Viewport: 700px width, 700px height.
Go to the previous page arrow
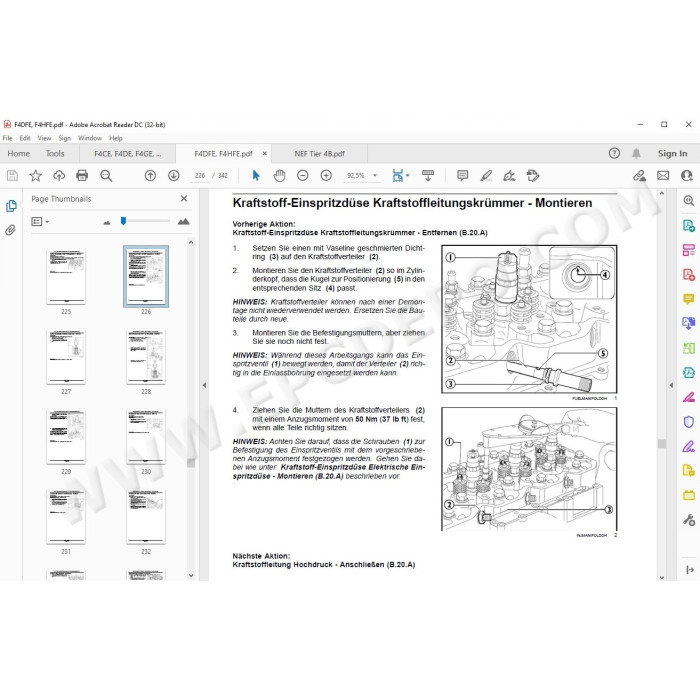point(150,175)
